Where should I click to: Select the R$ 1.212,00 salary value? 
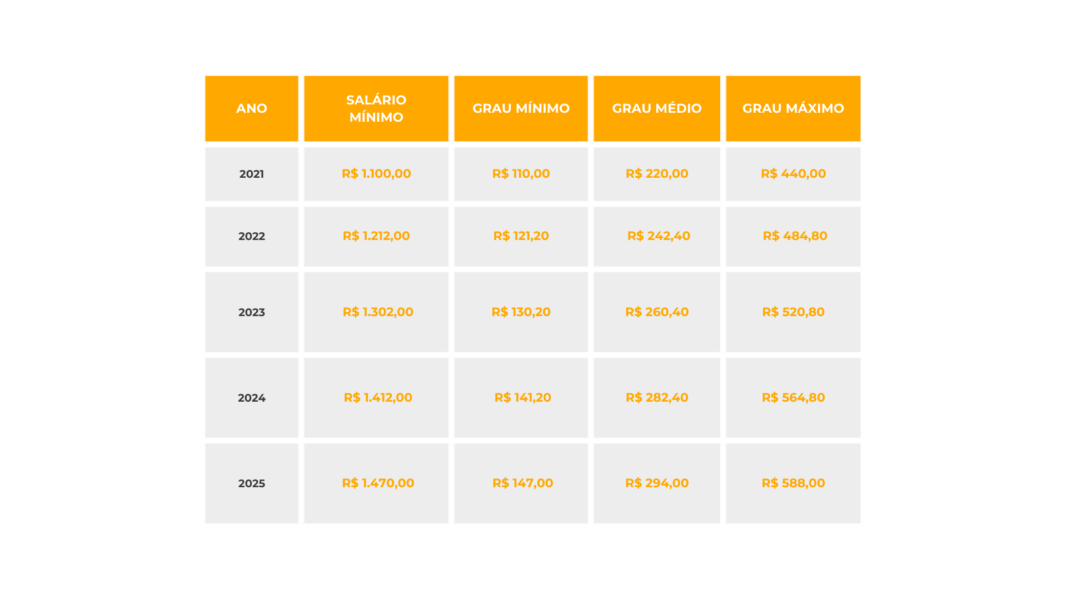click(x=376, y=236)
